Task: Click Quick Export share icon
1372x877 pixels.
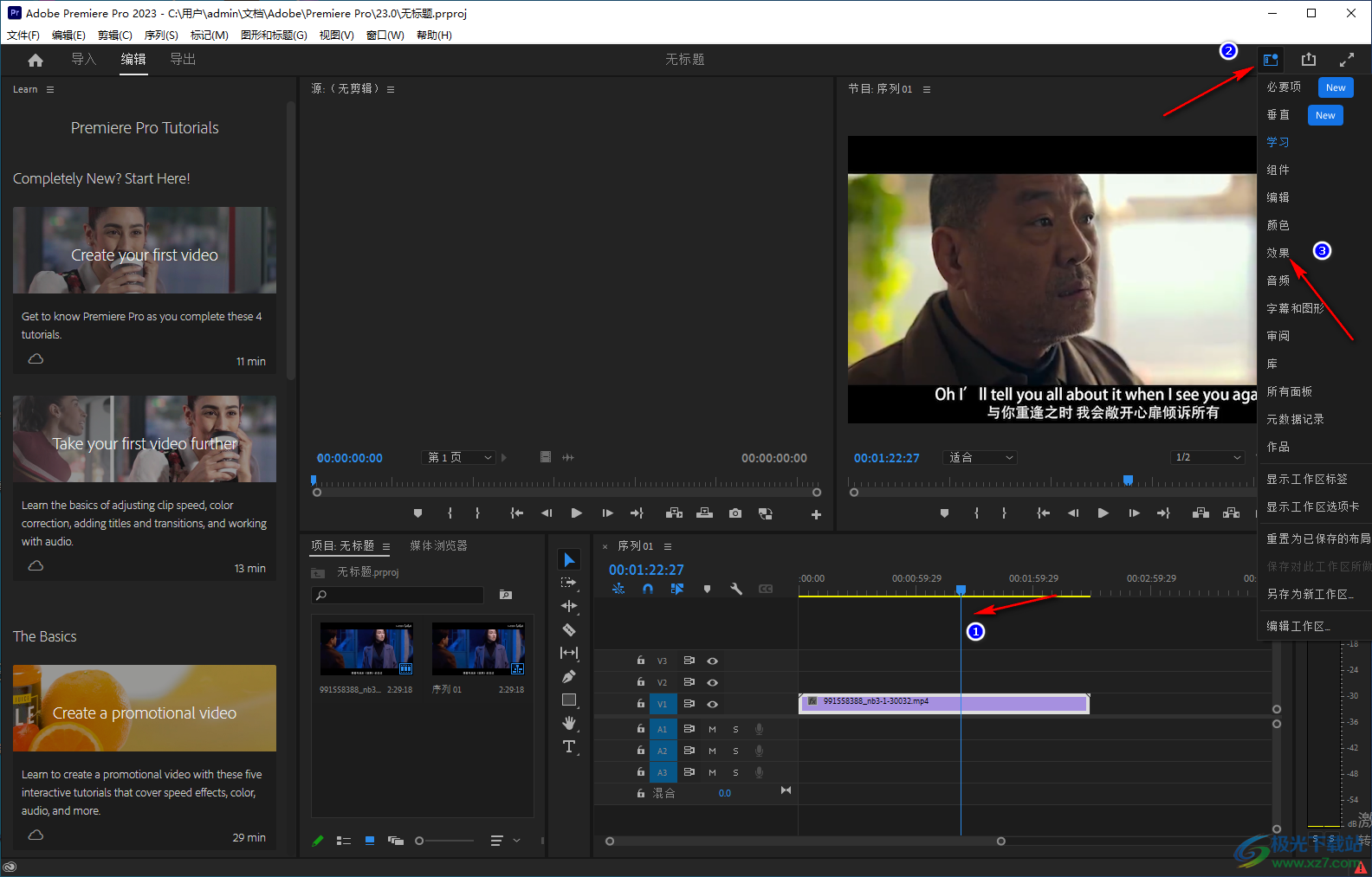Action: (x=1309, y=60)
